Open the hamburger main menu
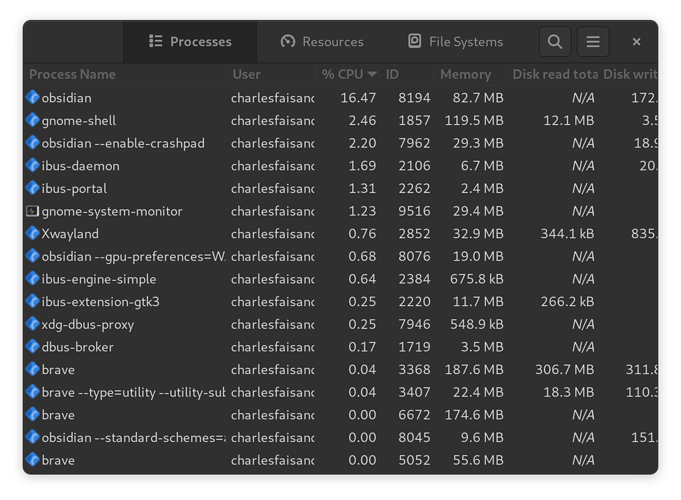The height and width of the screenshot is (500, 681). [x=593, y=42]
